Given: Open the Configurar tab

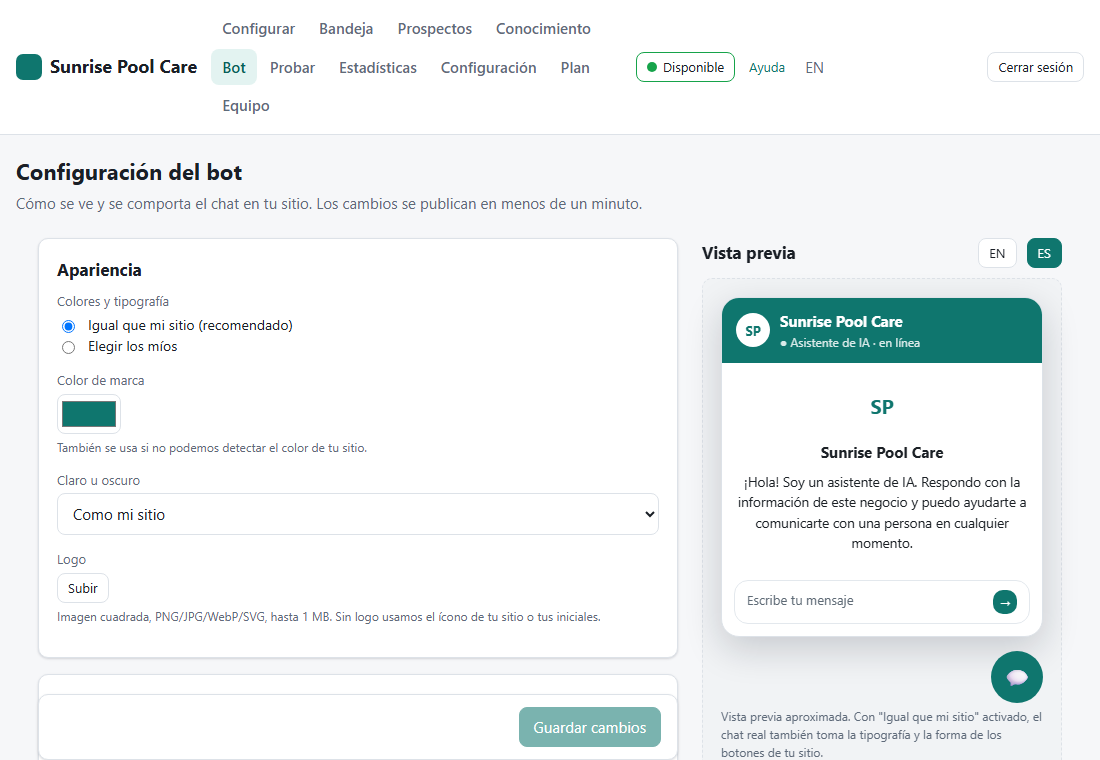Looking at the screenshot, I should coord(258,29).
